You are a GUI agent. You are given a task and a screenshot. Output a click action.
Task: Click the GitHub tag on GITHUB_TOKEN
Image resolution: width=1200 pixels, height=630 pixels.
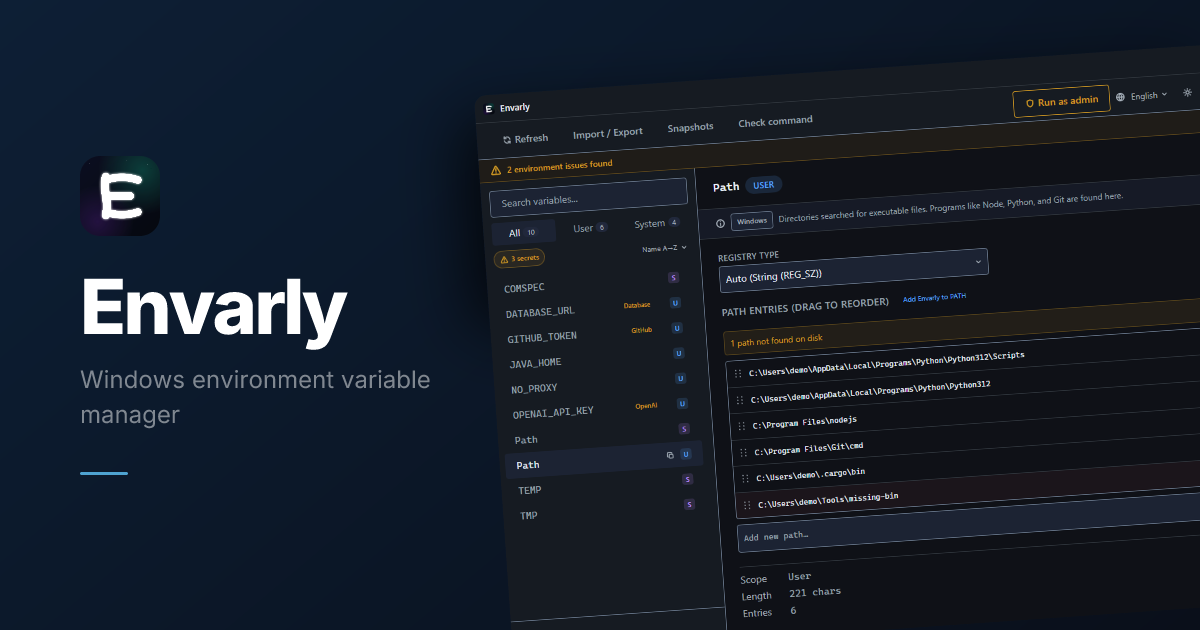pos(641,330)
